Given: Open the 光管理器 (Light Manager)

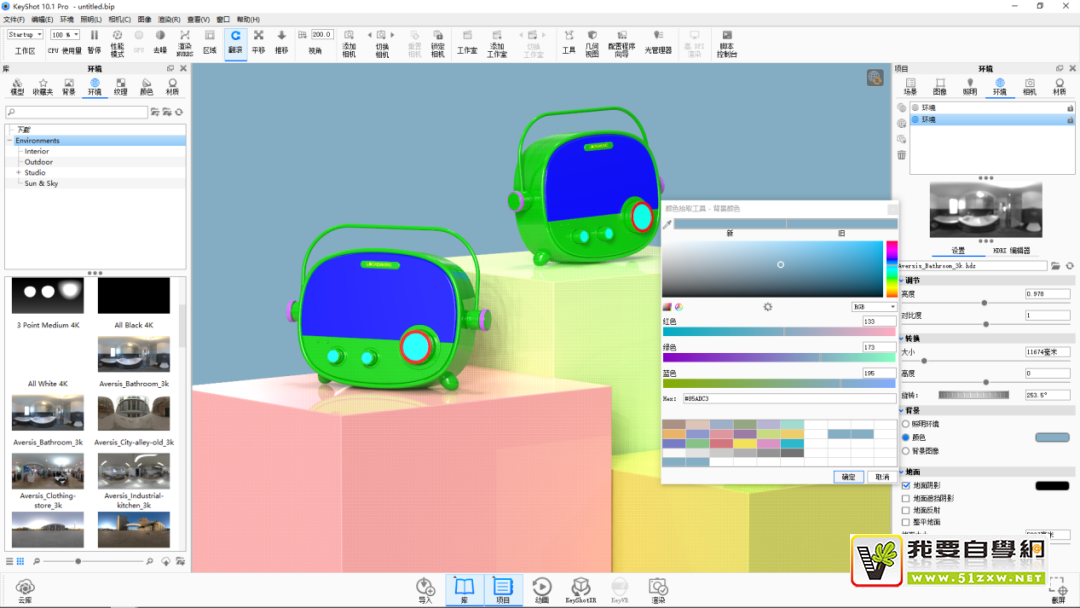Looking at the screenshot, I should (x=657, y=41).
